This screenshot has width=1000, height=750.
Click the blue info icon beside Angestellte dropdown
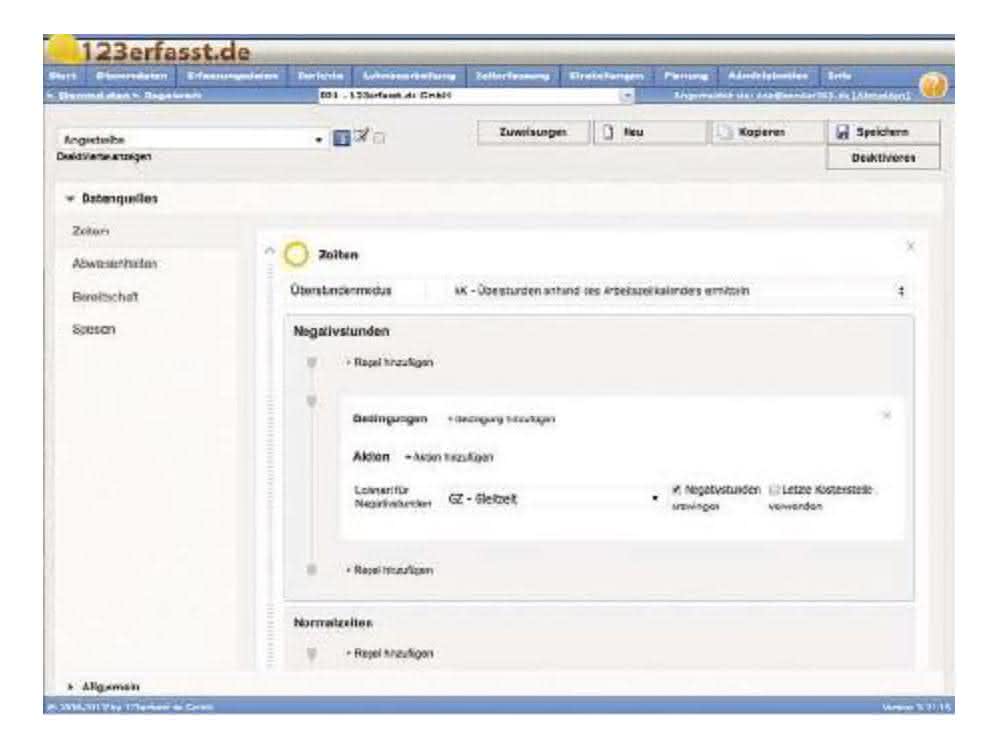pyautogui.click(x=342, y=138)
